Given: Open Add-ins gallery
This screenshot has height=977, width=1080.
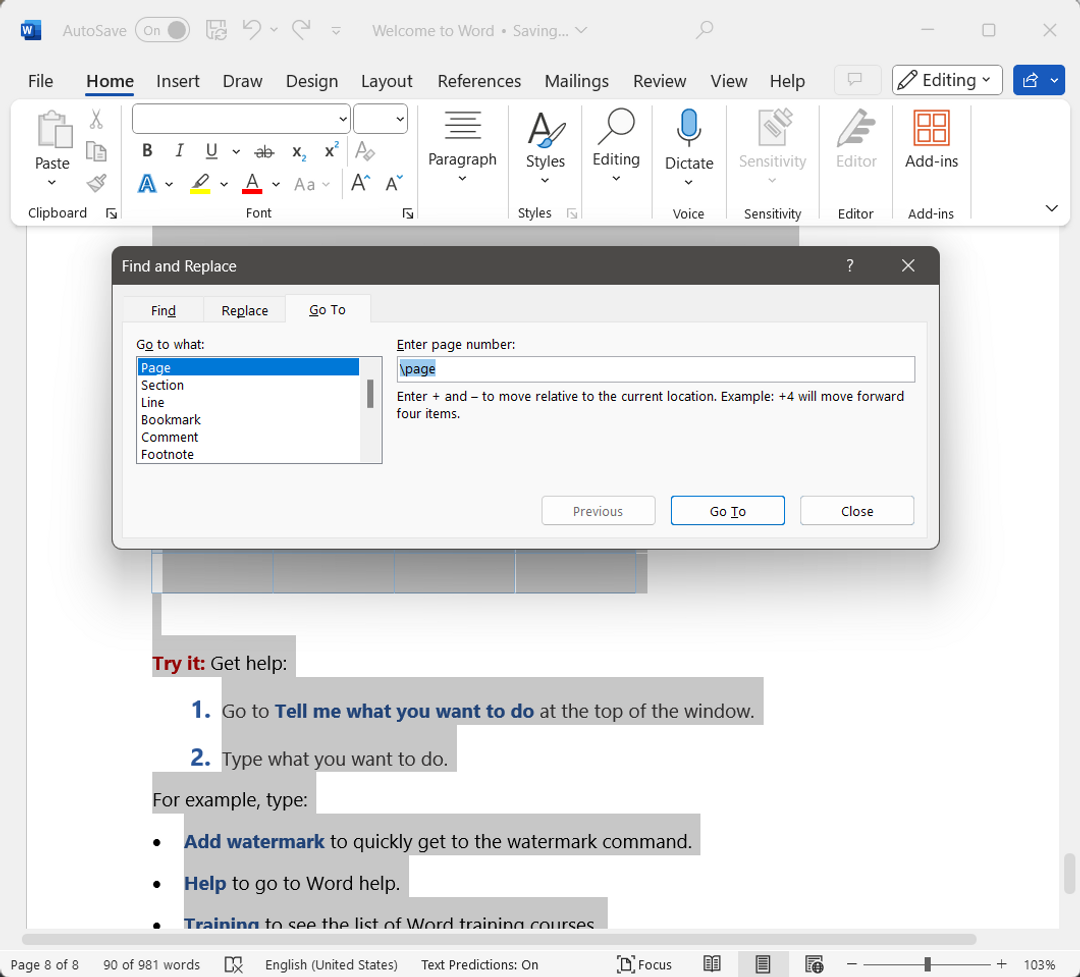Looking at the screenshot, I should (931, 128).
